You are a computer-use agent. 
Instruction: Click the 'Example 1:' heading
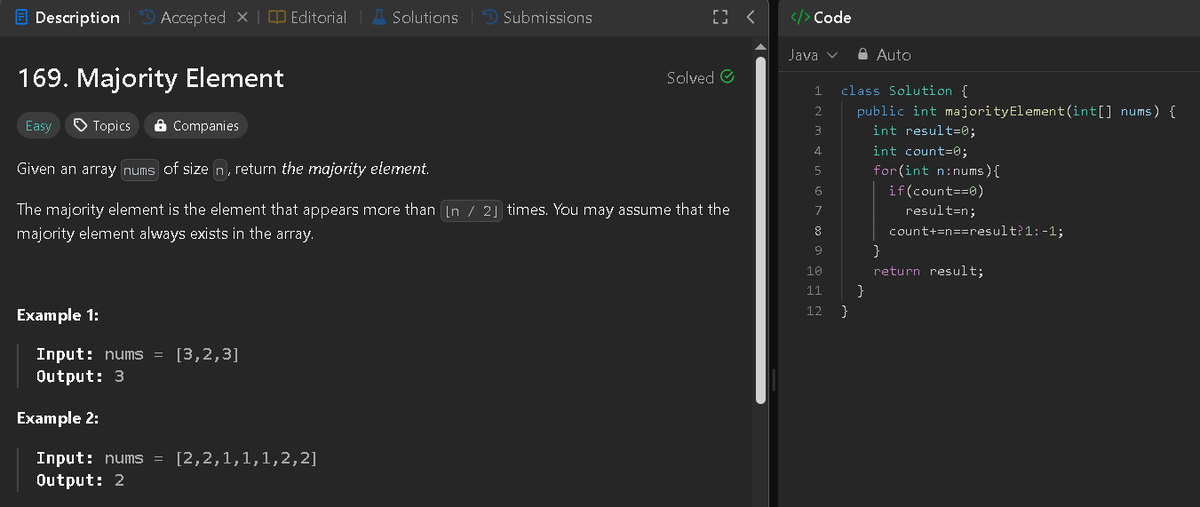(x=57, y=315)
